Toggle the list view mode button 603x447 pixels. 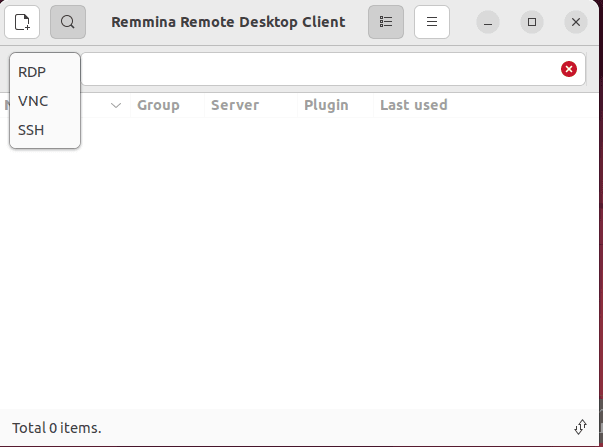386,21
